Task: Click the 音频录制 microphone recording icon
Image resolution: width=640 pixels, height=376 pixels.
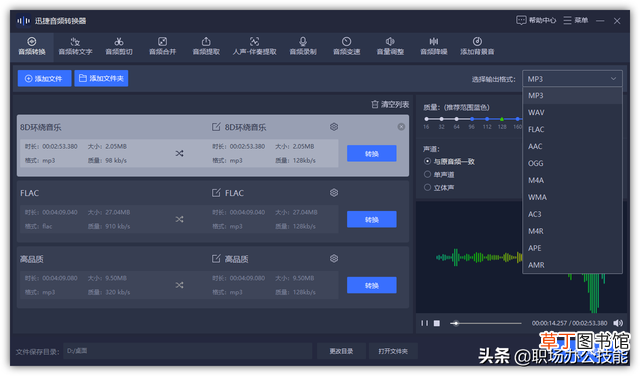Action: [x=303, y=41]
